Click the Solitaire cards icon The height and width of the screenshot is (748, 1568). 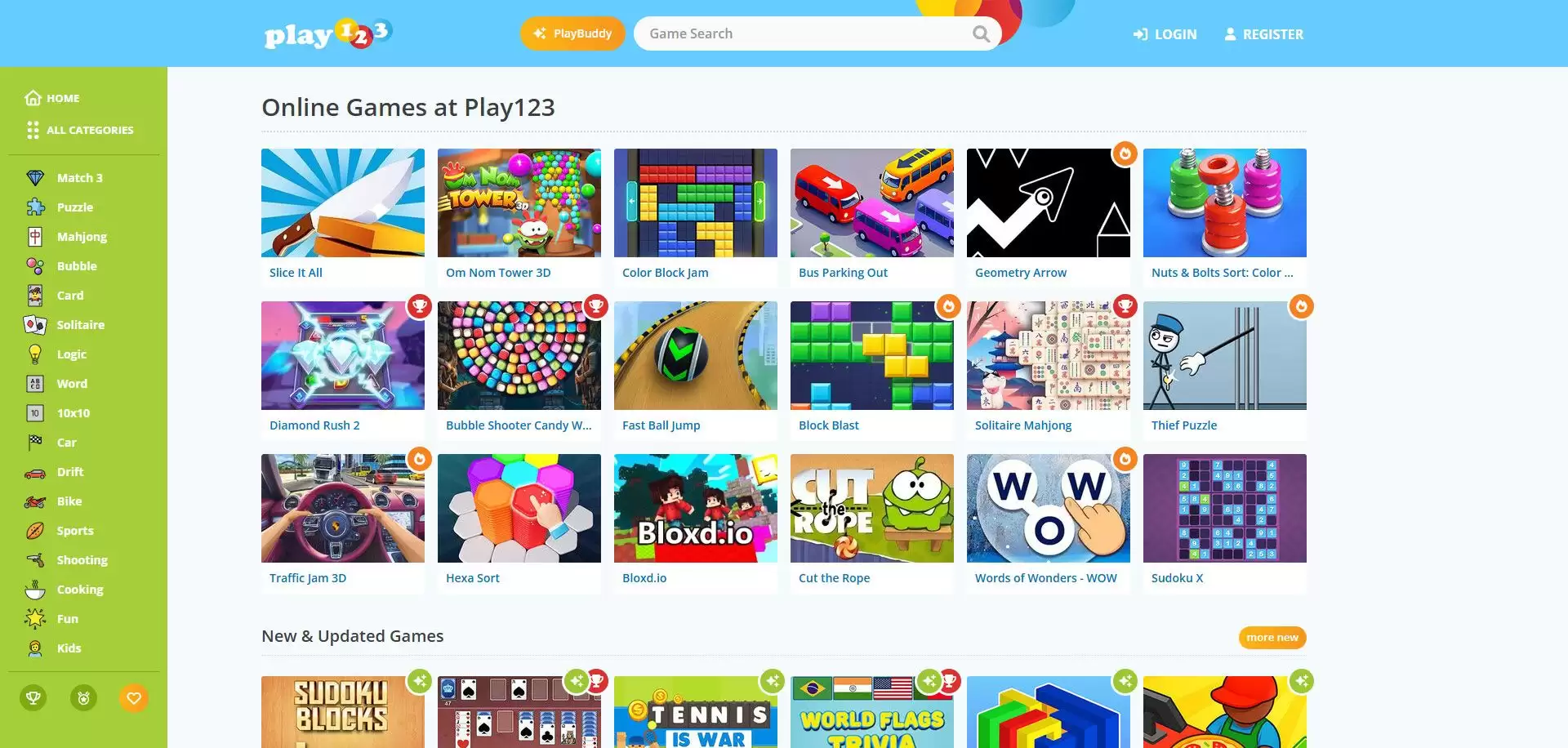click(x=35, y=325)
